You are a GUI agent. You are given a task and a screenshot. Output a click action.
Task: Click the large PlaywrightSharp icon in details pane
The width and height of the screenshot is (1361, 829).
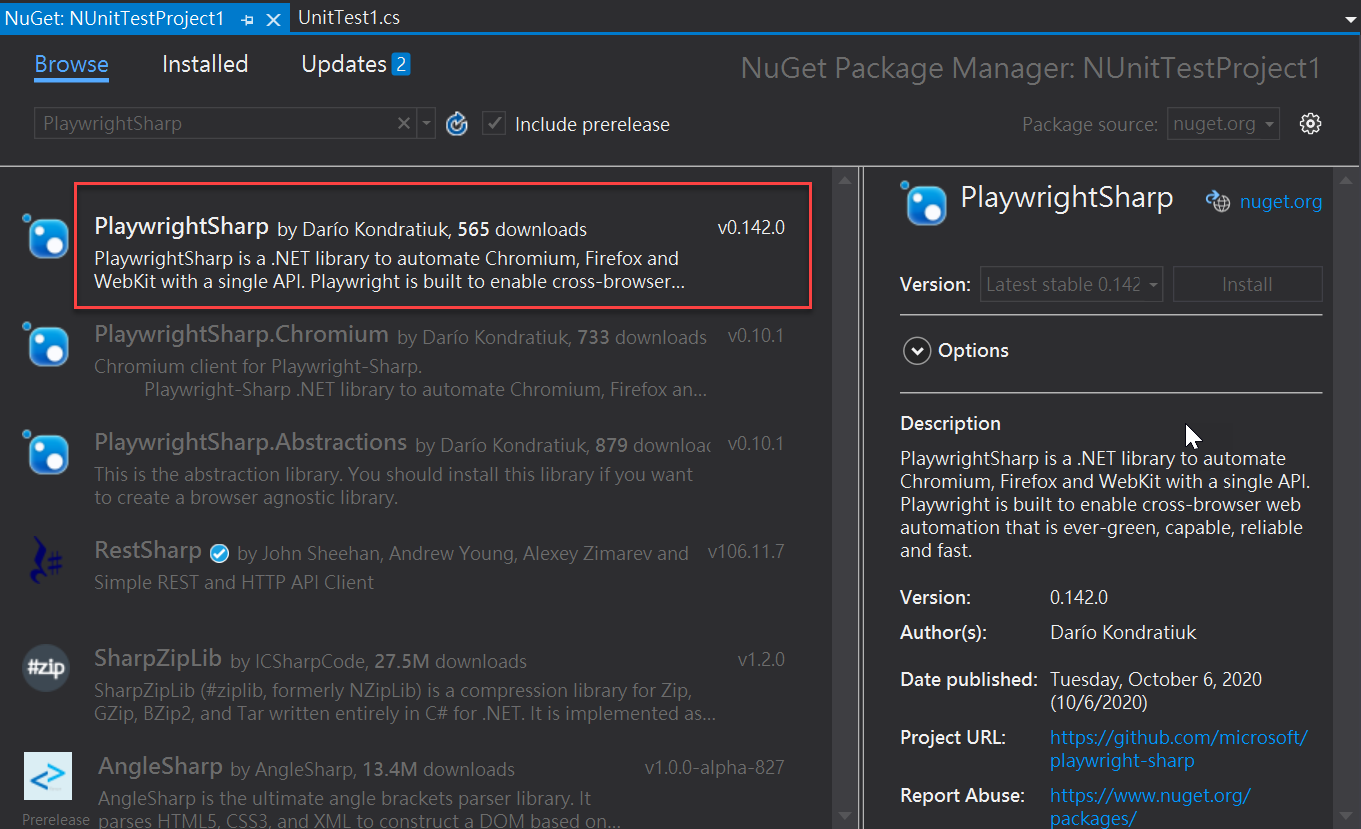(x=924, y=203)
